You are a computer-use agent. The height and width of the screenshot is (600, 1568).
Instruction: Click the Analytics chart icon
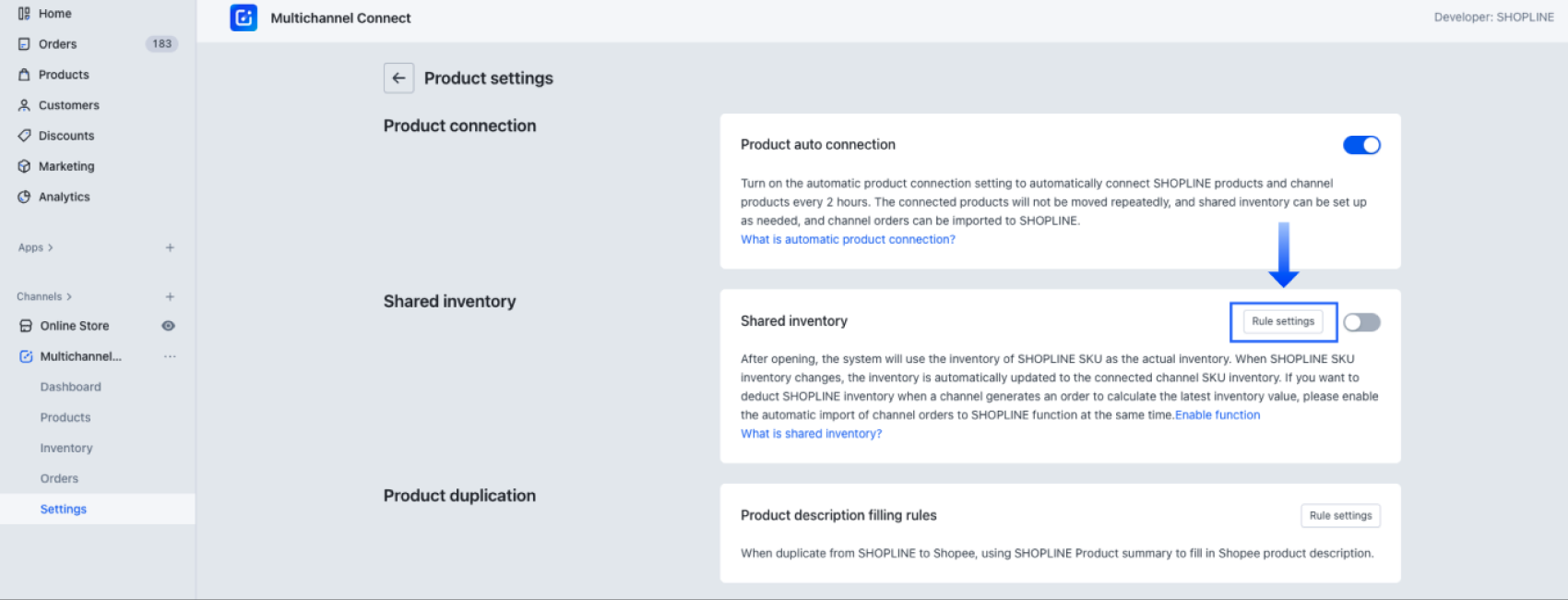point(24,197)
